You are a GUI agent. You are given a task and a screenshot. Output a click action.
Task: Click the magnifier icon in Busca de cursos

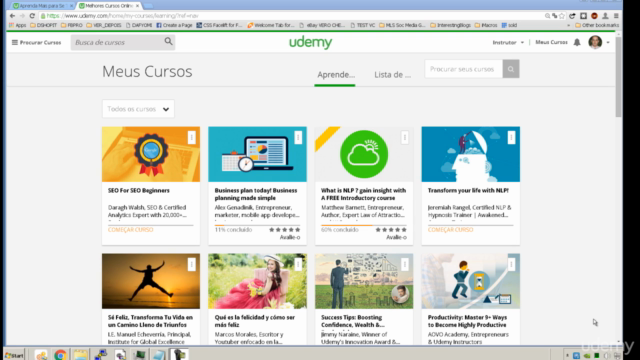pos(168,42)
